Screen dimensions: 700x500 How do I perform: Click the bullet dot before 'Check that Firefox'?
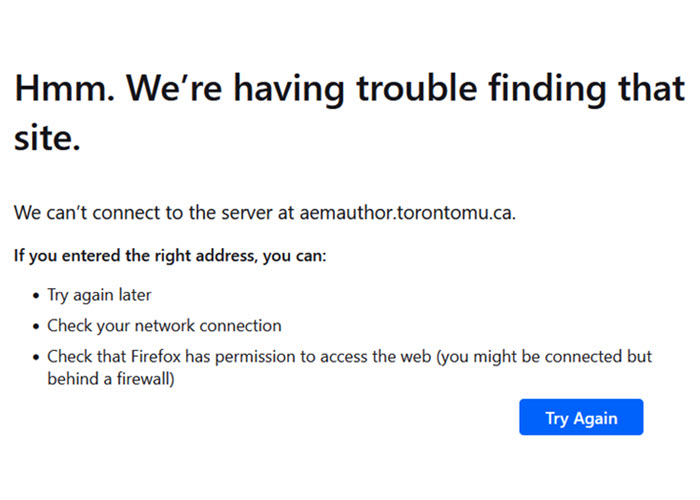[x=34, y=358]
